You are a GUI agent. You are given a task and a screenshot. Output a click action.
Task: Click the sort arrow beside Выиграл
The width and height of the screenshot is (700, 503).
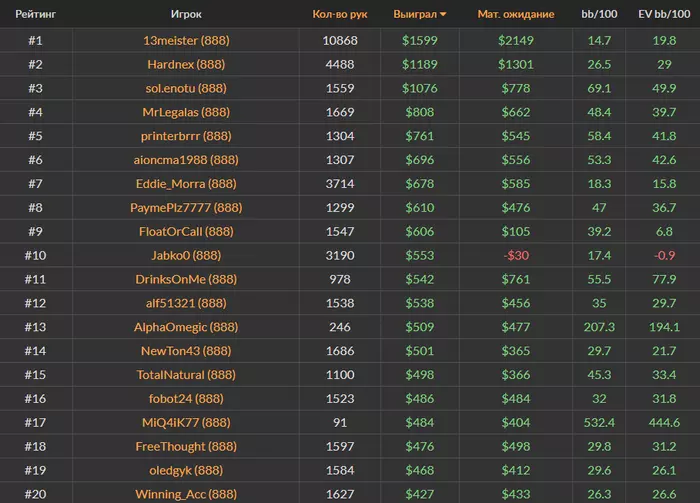tap(443, 15)
